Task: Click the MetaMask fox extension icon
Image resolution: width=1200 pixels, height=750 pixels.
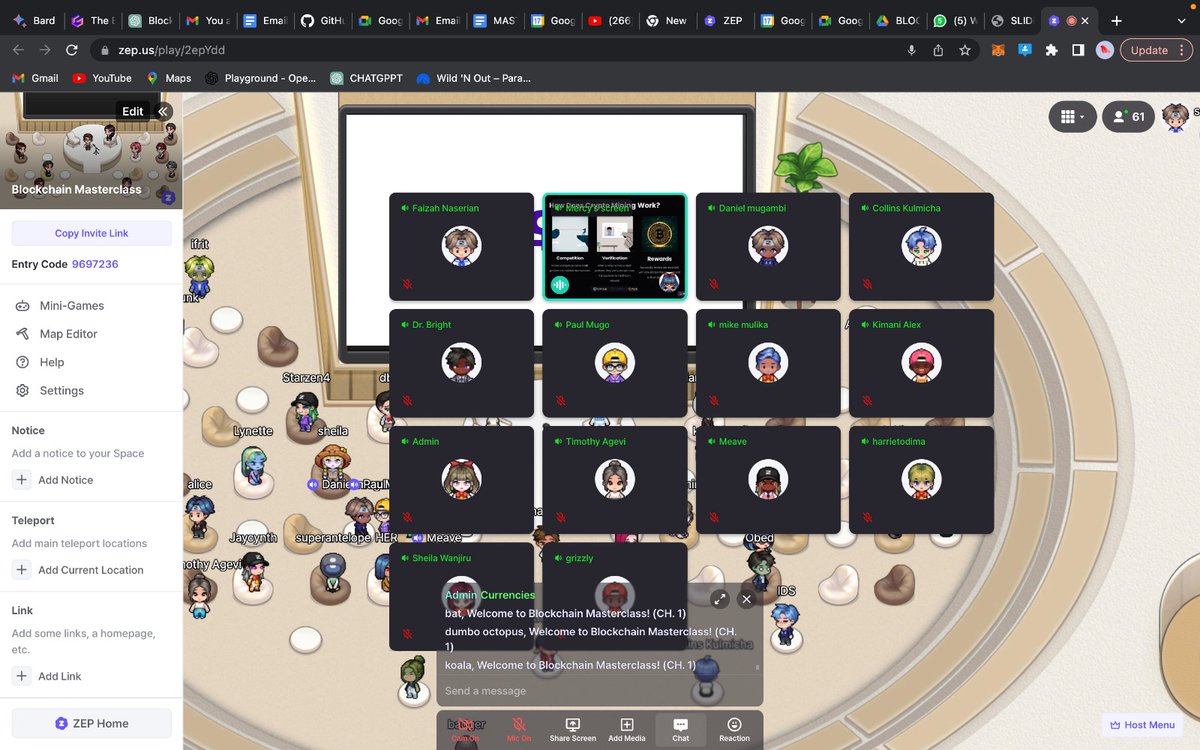Action: [x=998, y=50]
